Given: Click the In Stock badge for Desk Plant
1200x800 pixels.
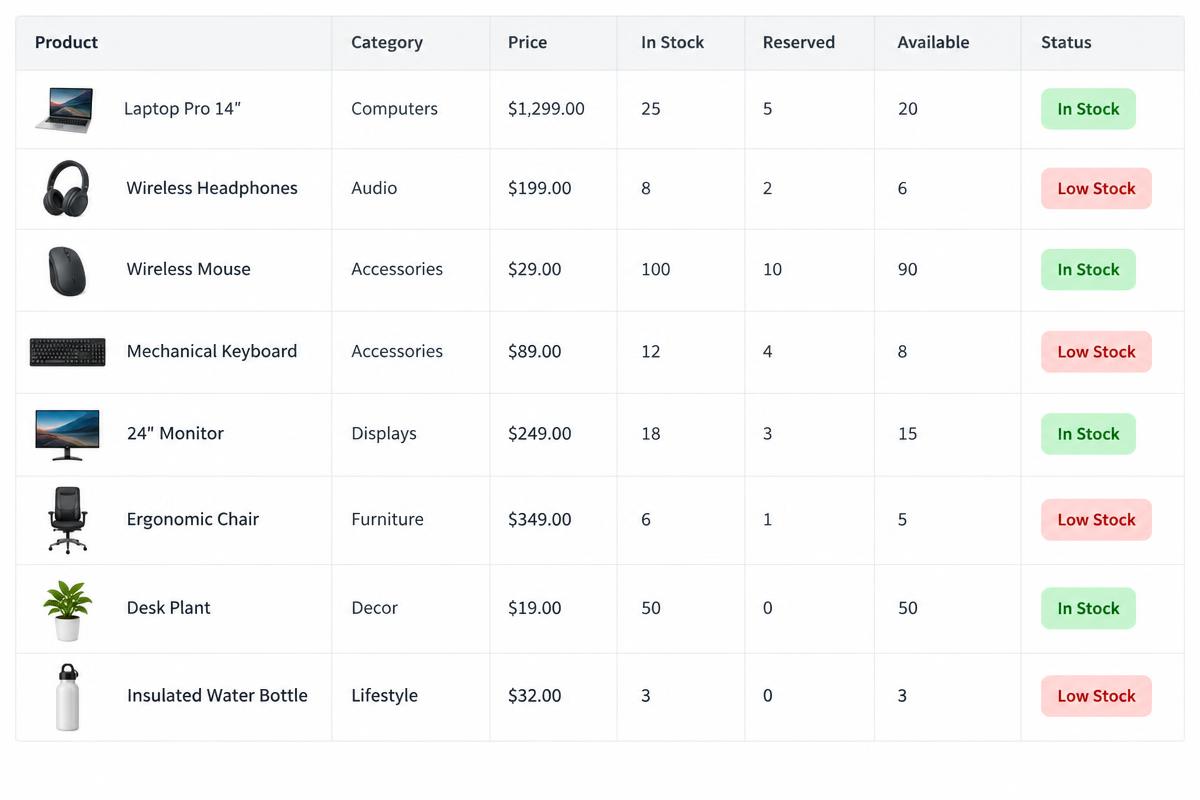Looking at the screenshot, I should [1088, 608].
